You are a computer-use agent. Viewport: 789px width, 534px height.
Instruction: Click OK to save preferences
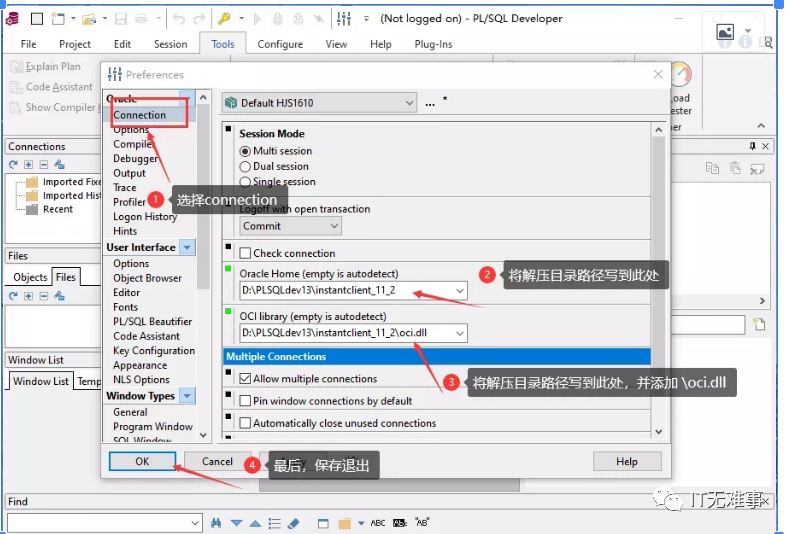click(142, 462)
